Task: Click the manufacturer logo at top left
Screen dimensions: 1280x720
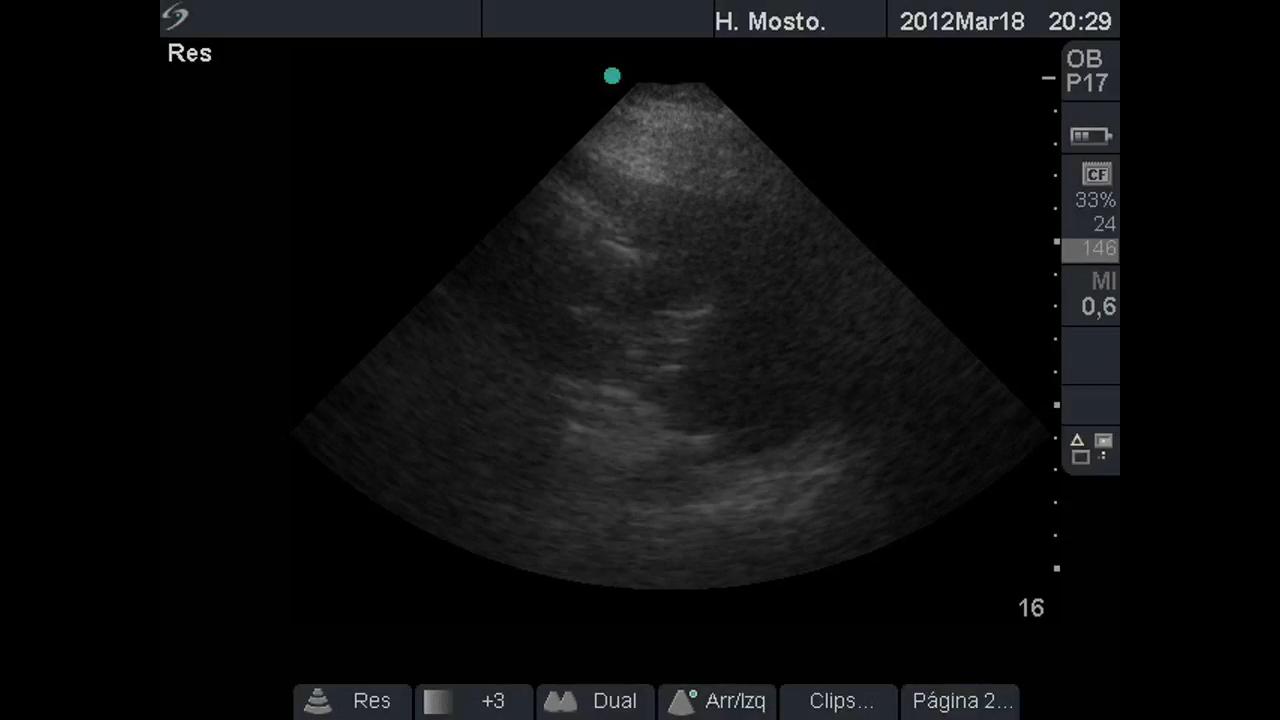Action: (176, 18)
